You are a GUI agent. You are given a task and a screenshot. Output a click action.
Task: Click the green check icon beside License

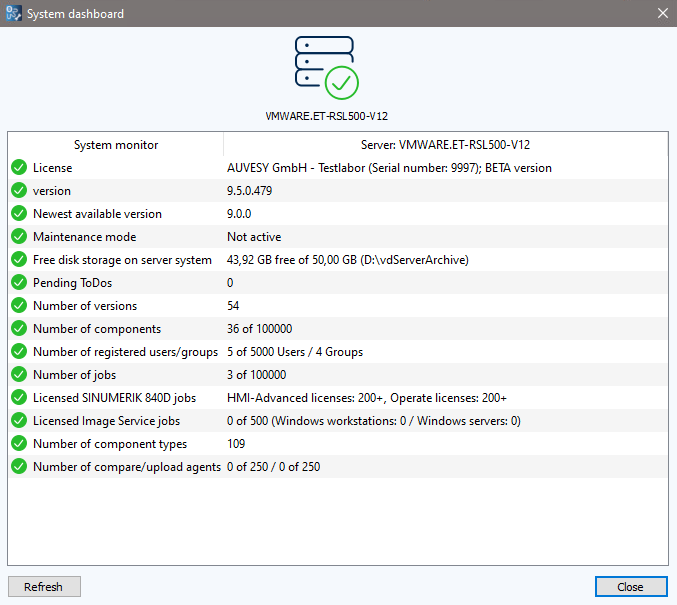click(x=19, y=168)
